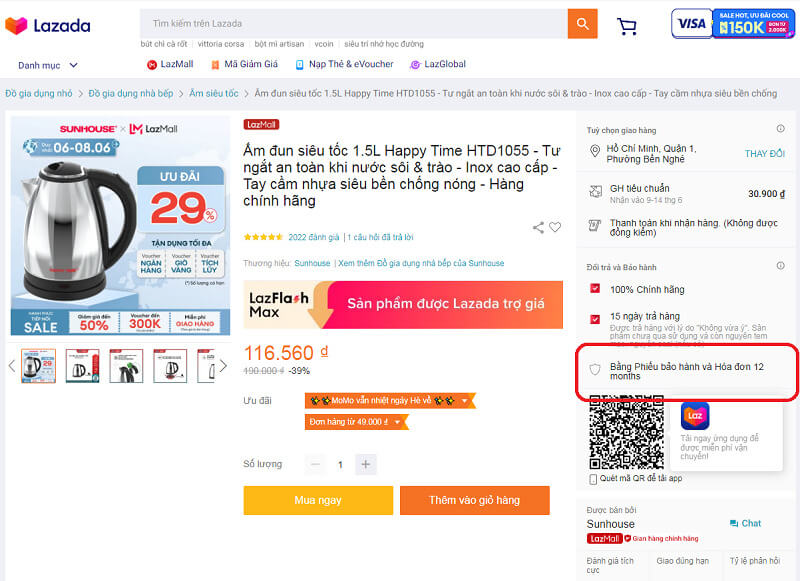Select the fourth product thumbnail
The height and width of the screenshot is (581, 800).
(170, 366)
